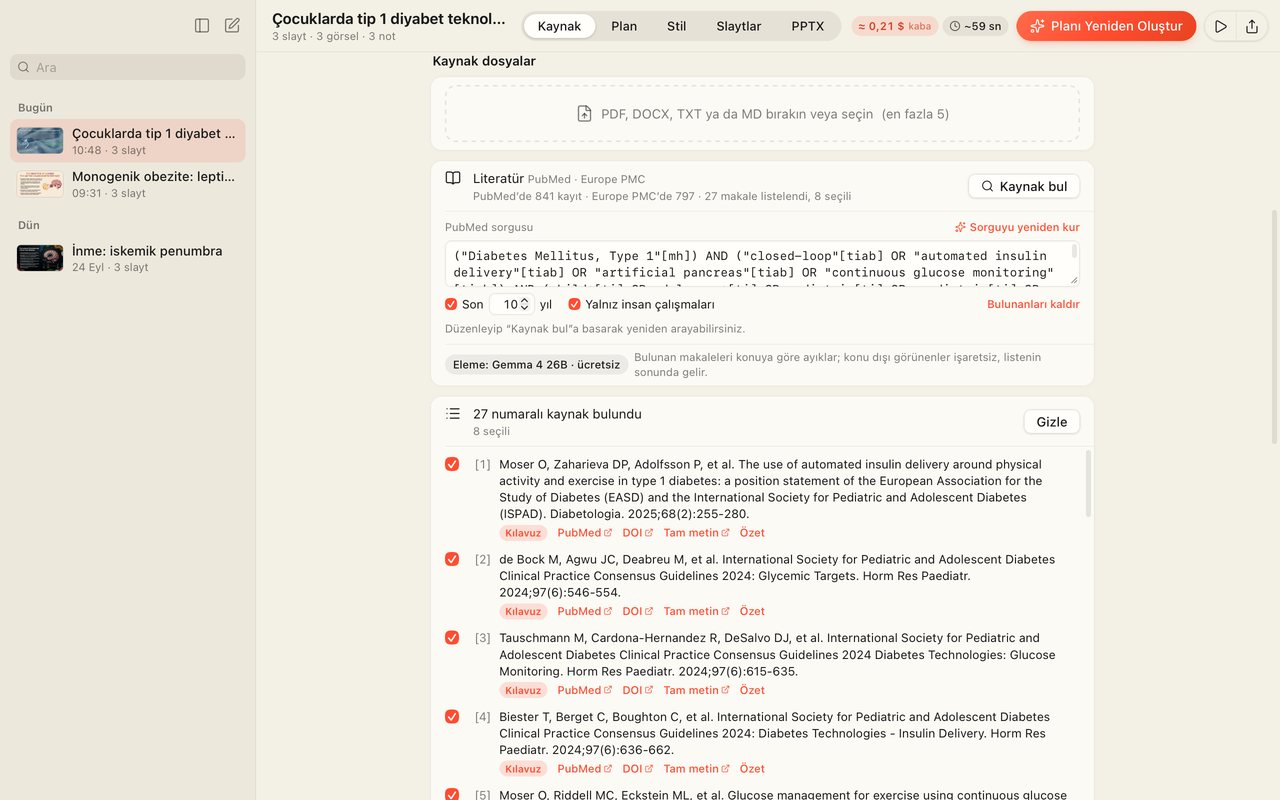
Task: Open DOI link for reference [1]
Action: tap(637, 533)
